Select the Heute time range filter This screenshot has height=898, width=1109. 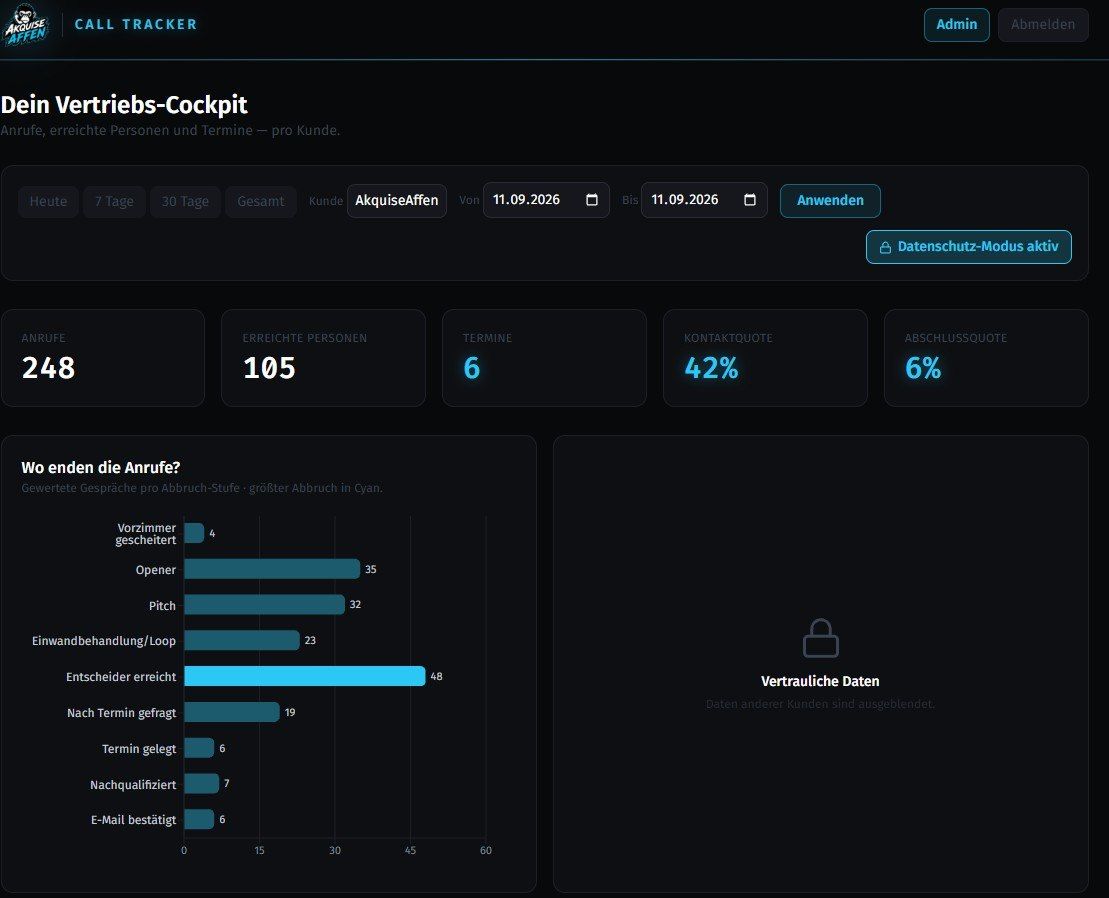click(x=48, y=202)
